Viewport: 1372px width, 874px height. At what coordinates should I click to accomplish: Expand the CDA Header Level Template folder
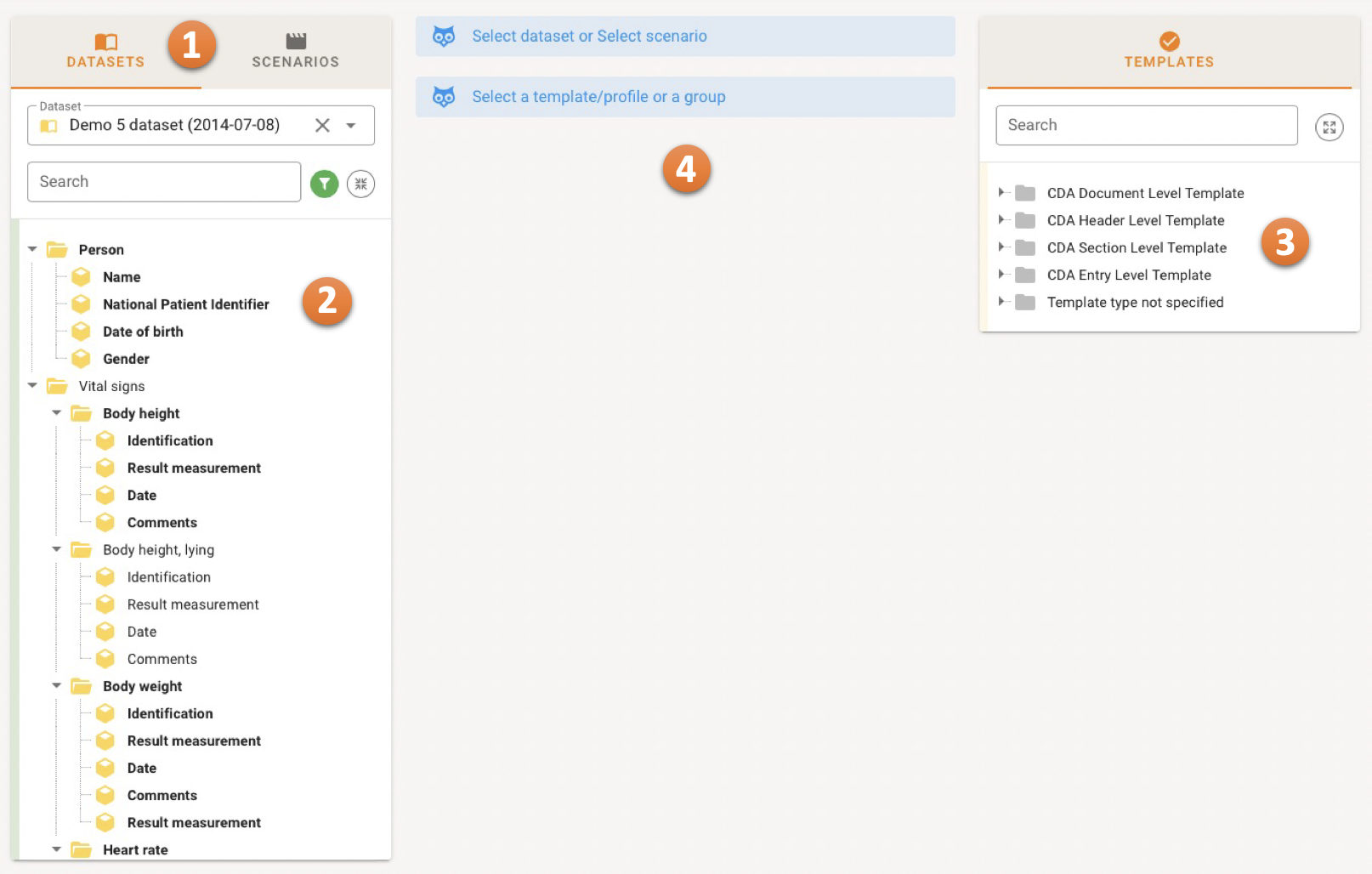pos(1001,220)
